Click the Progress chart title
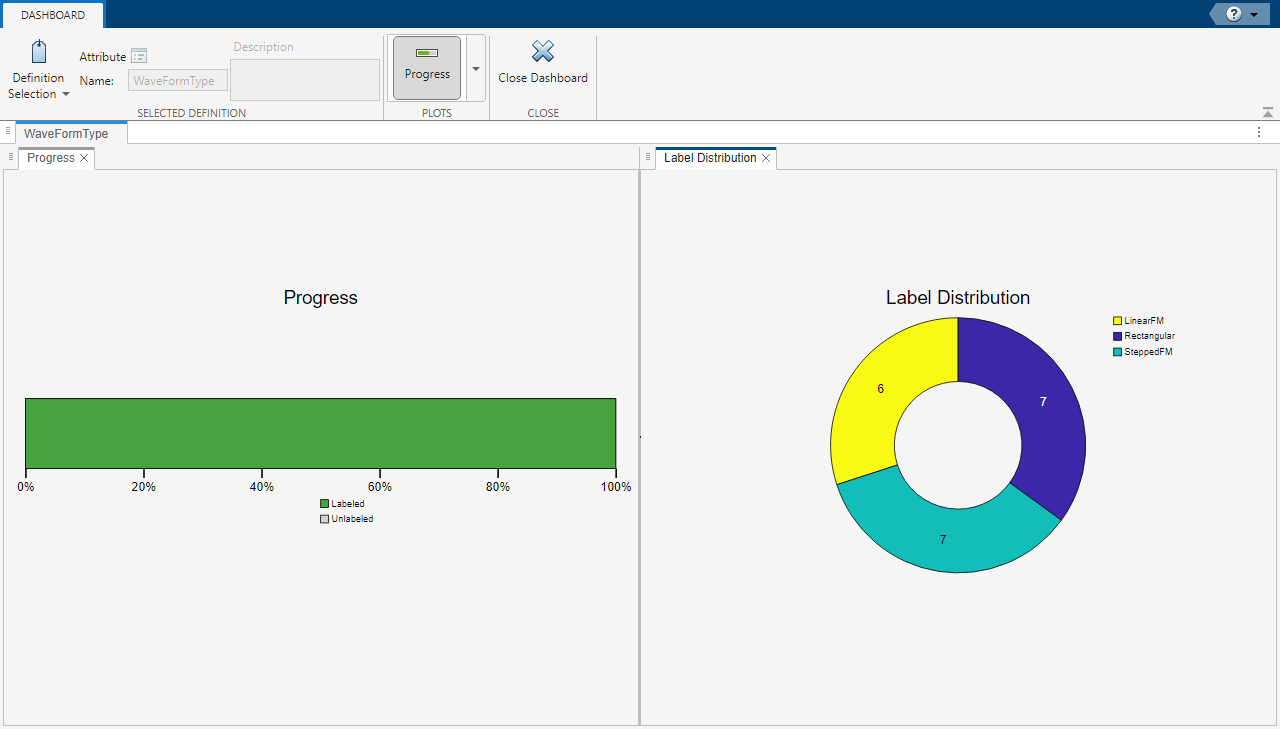 [320, 297]
